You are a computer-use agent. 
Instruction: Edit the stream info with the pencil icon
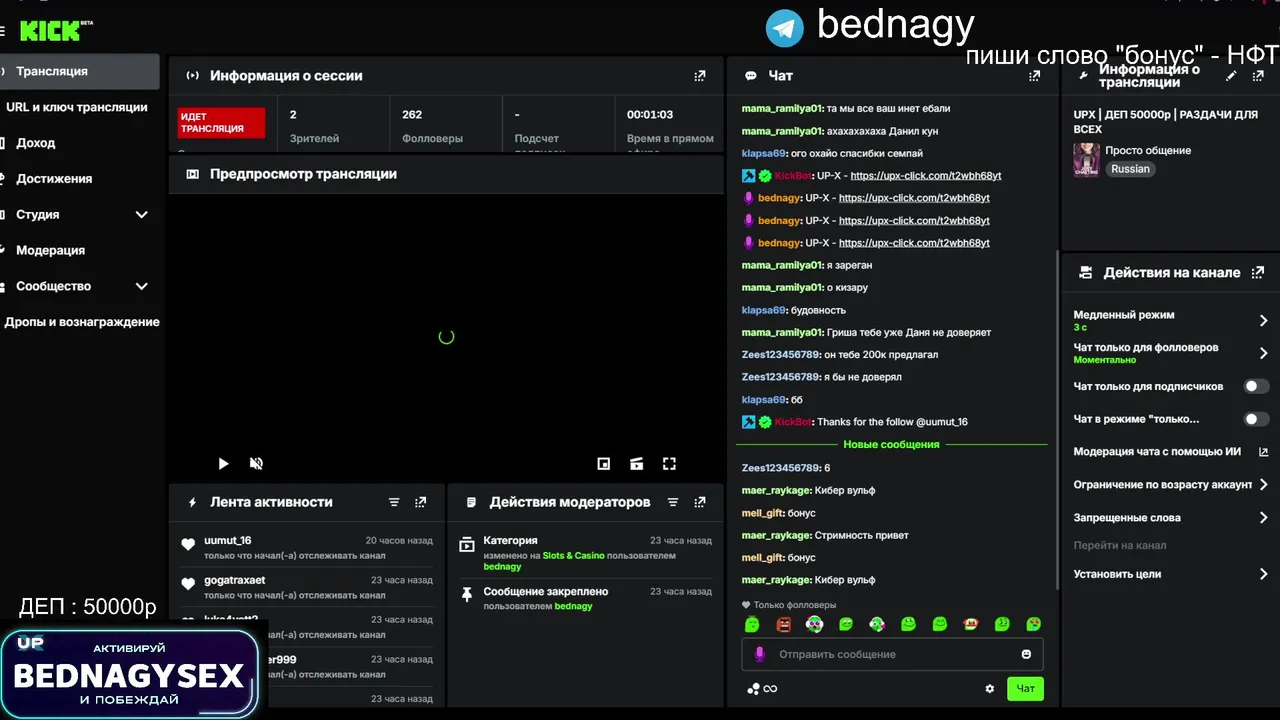1231,76
